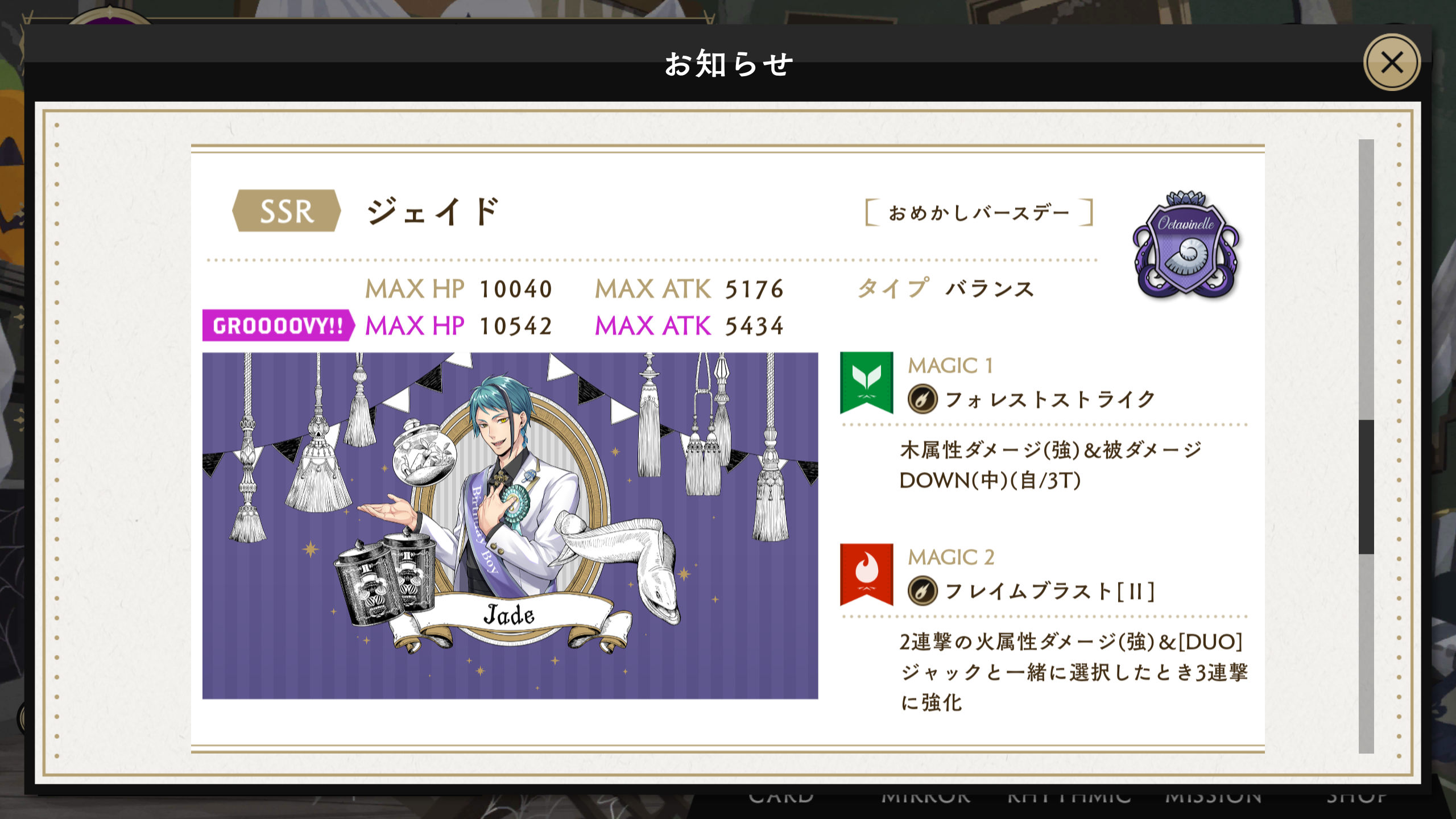The width and height of the screenshot is (1456, 819).
Task: Open the SHOP menu at bottom
Action: 1356,797
